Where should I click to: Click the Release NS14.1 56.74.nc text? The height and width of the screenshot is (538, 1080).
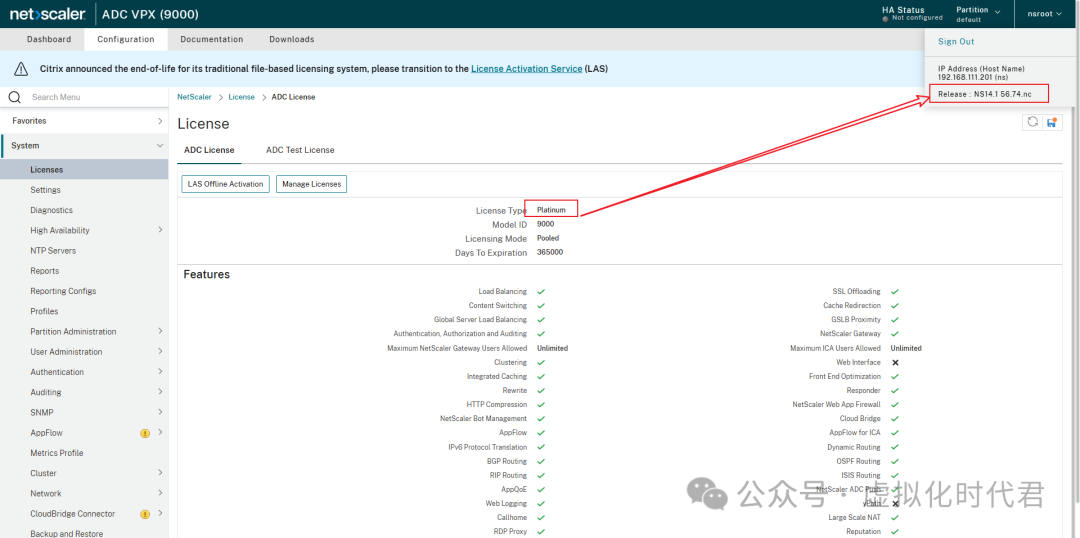(x=984, y=94)
